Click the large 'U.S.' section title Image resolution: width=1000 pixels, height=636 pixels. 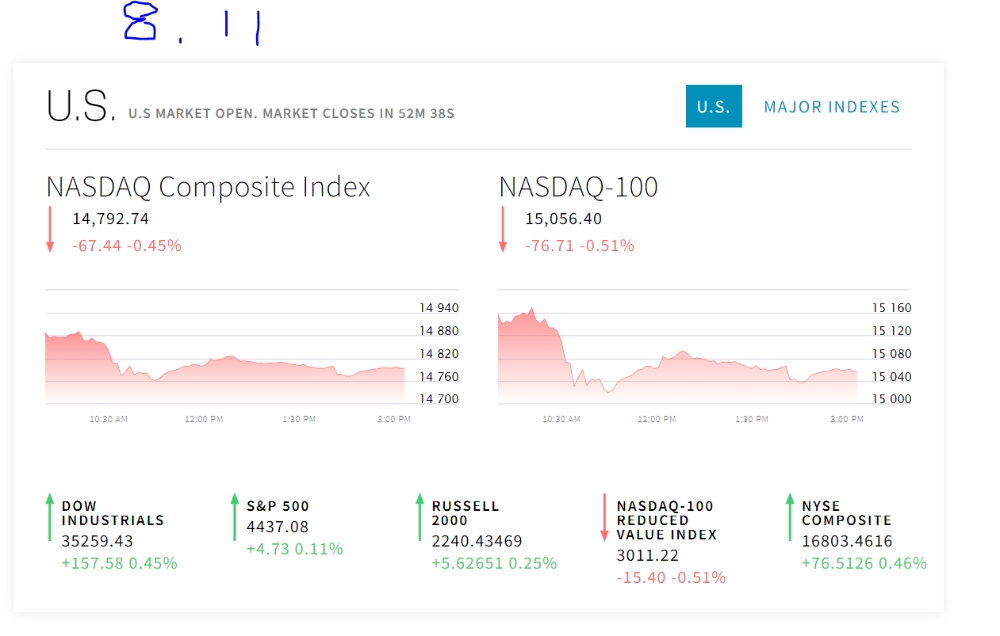[x=81, y=106]
